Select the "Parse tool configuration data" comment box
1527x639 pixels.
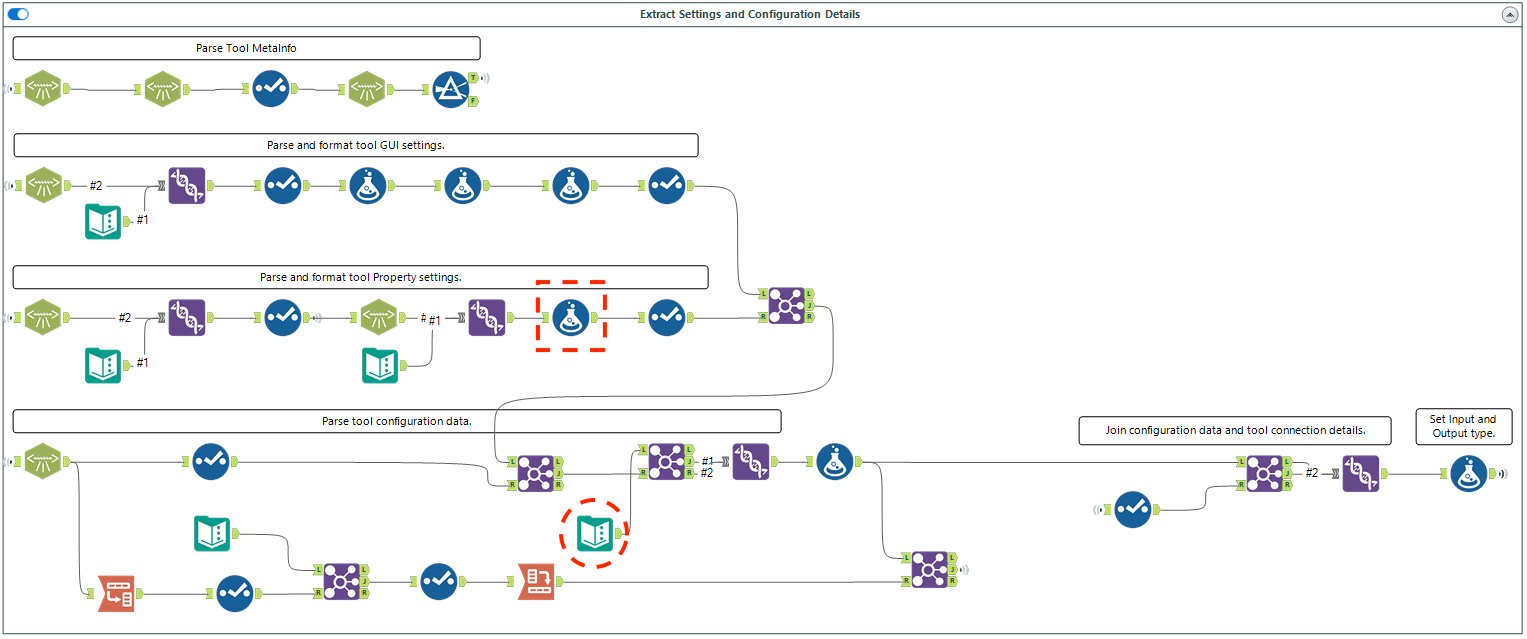coord(396,421)
